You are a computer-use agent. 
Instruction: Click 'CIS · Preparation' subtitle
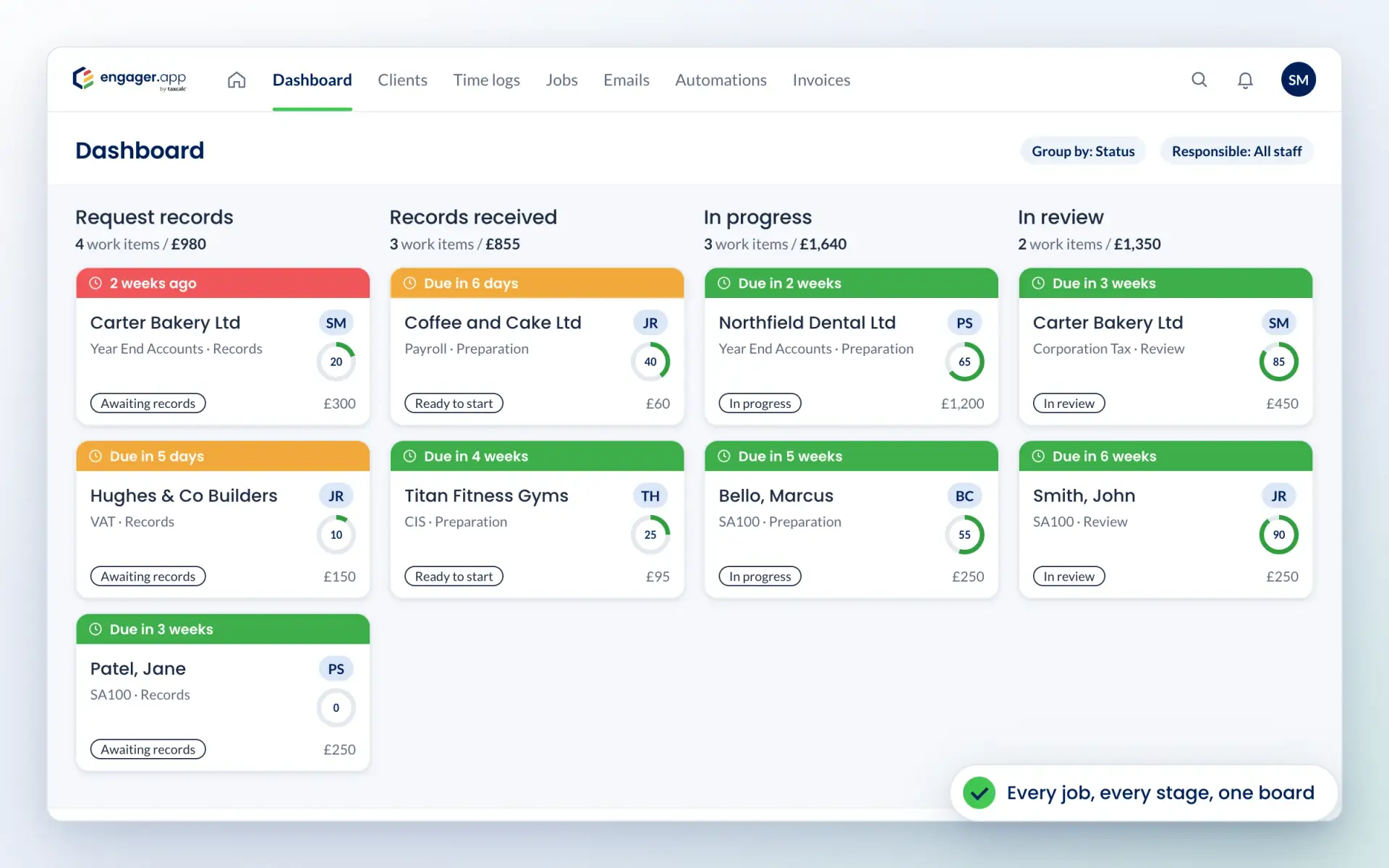coord(456,522)
